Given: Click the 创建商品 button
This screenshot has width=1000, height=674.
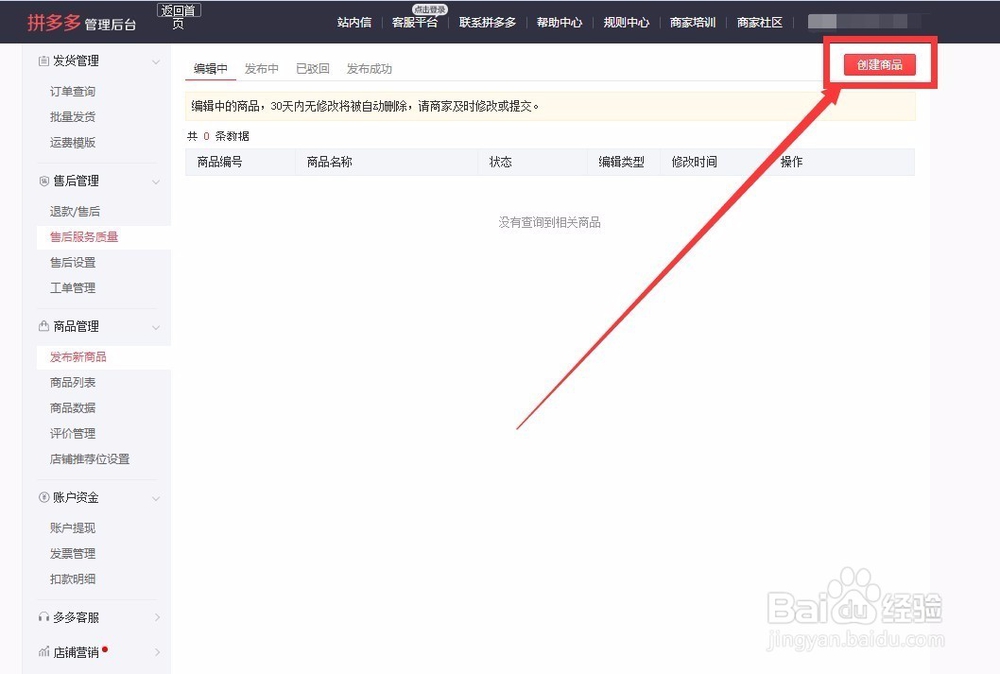Looking at the screenshot, I should [879, 64].
